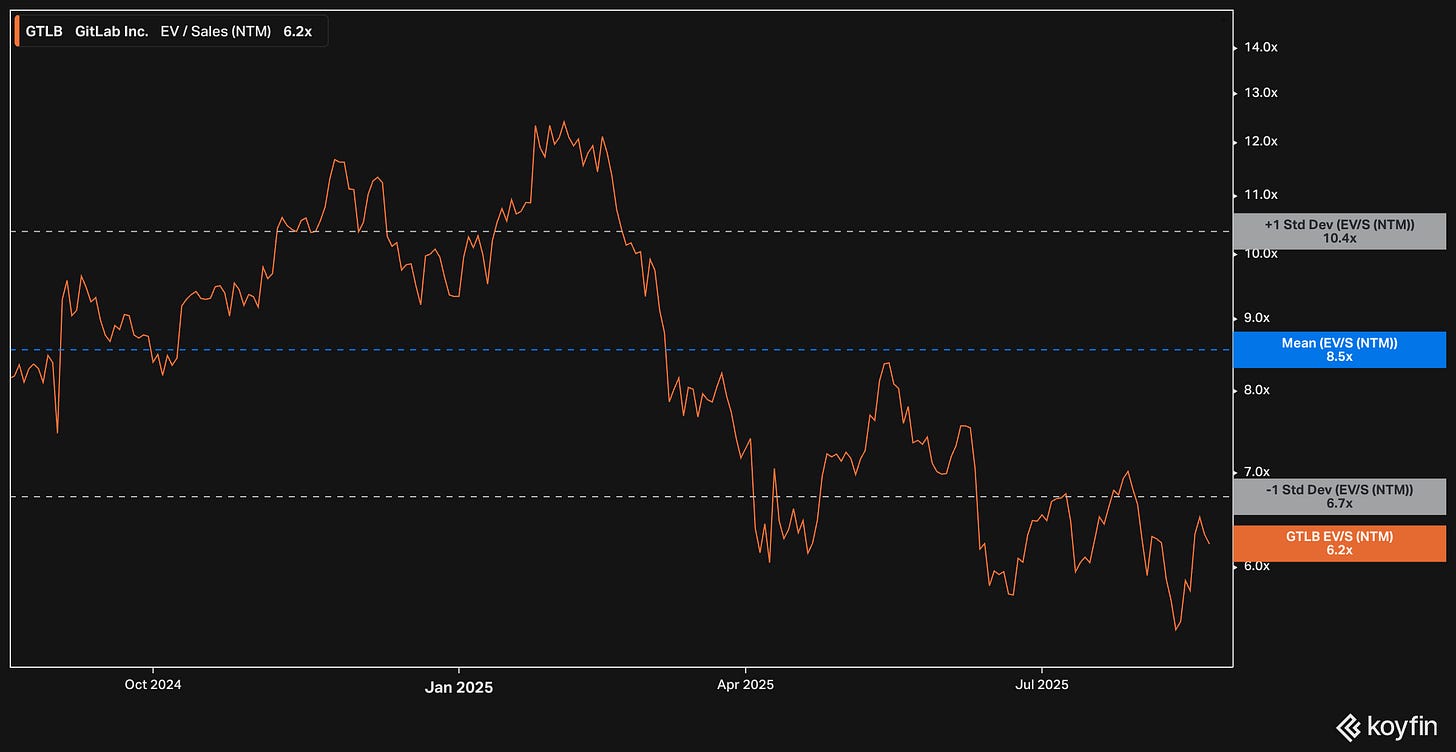Click the orange series color bar in the legend

point(16,31)
